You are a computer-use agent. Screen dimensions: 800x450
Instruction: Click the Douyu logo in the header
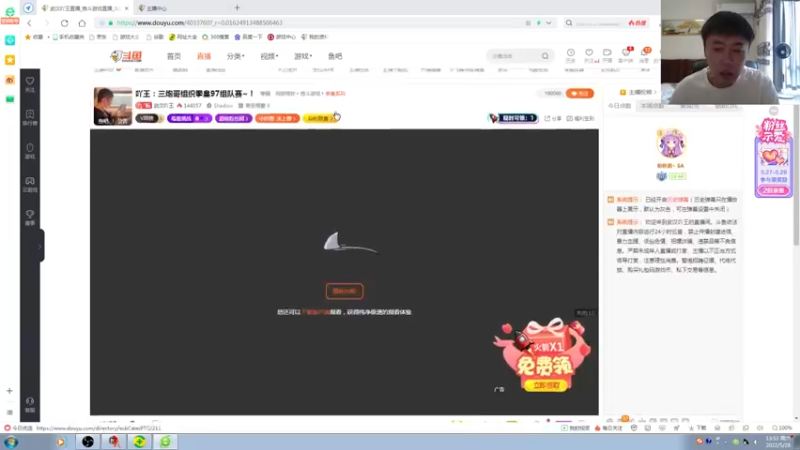[x=126, y=56]
